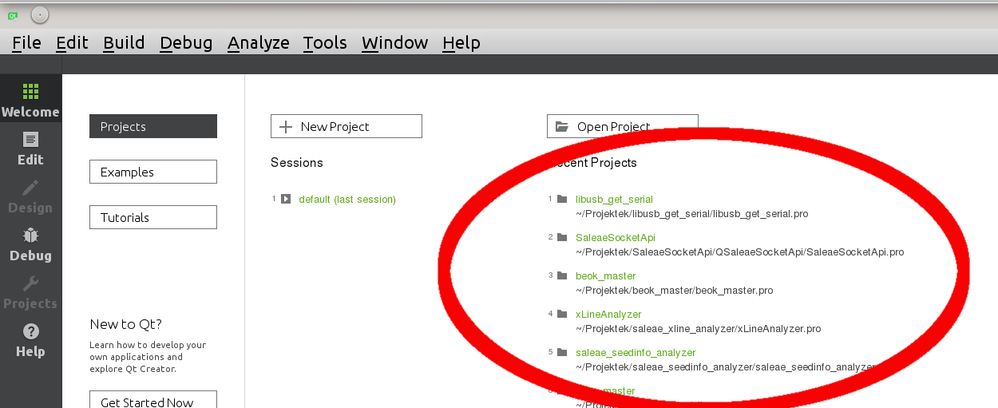The height and width of the screenshot is (408, 998).
Task: Open Help mode question mark icon
Action: [x=31, y=332]
